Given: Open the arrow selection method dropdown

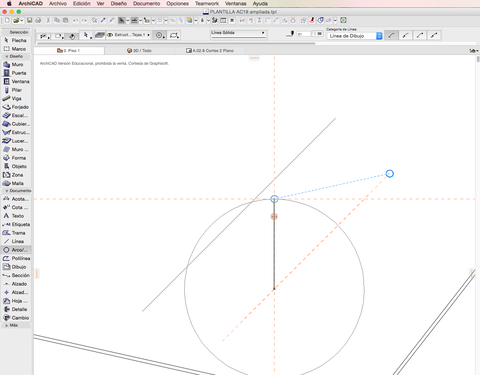Looking at the screenshot, I should click(x=86, y=35).
